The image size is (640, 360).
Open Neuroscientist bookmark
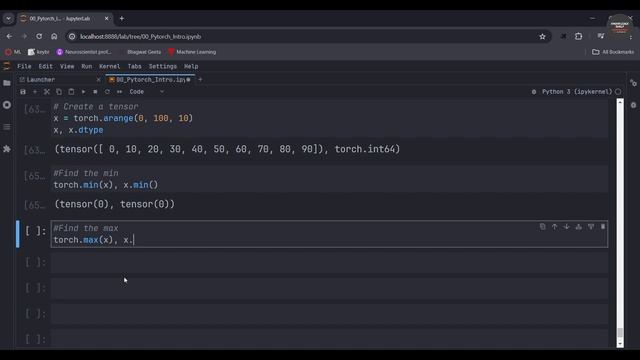(84, 52)
